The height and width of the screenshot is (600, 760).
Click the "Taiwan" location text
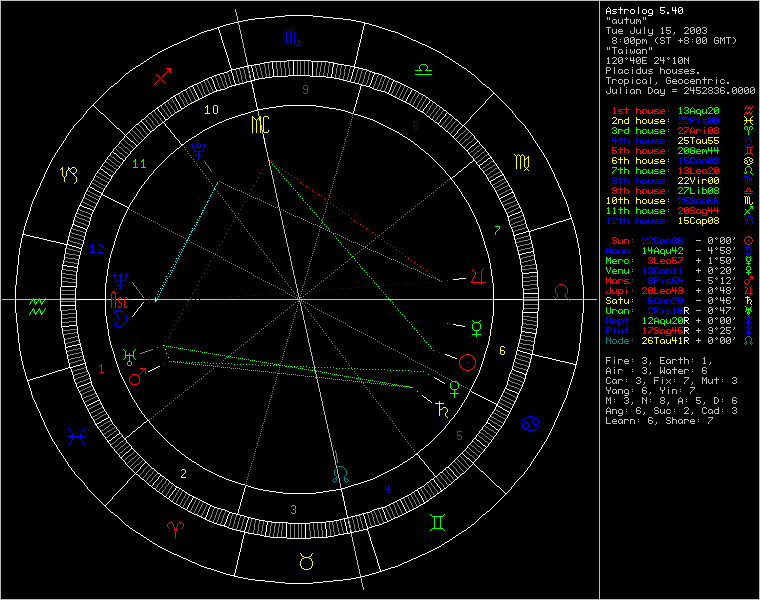point(629,50)
